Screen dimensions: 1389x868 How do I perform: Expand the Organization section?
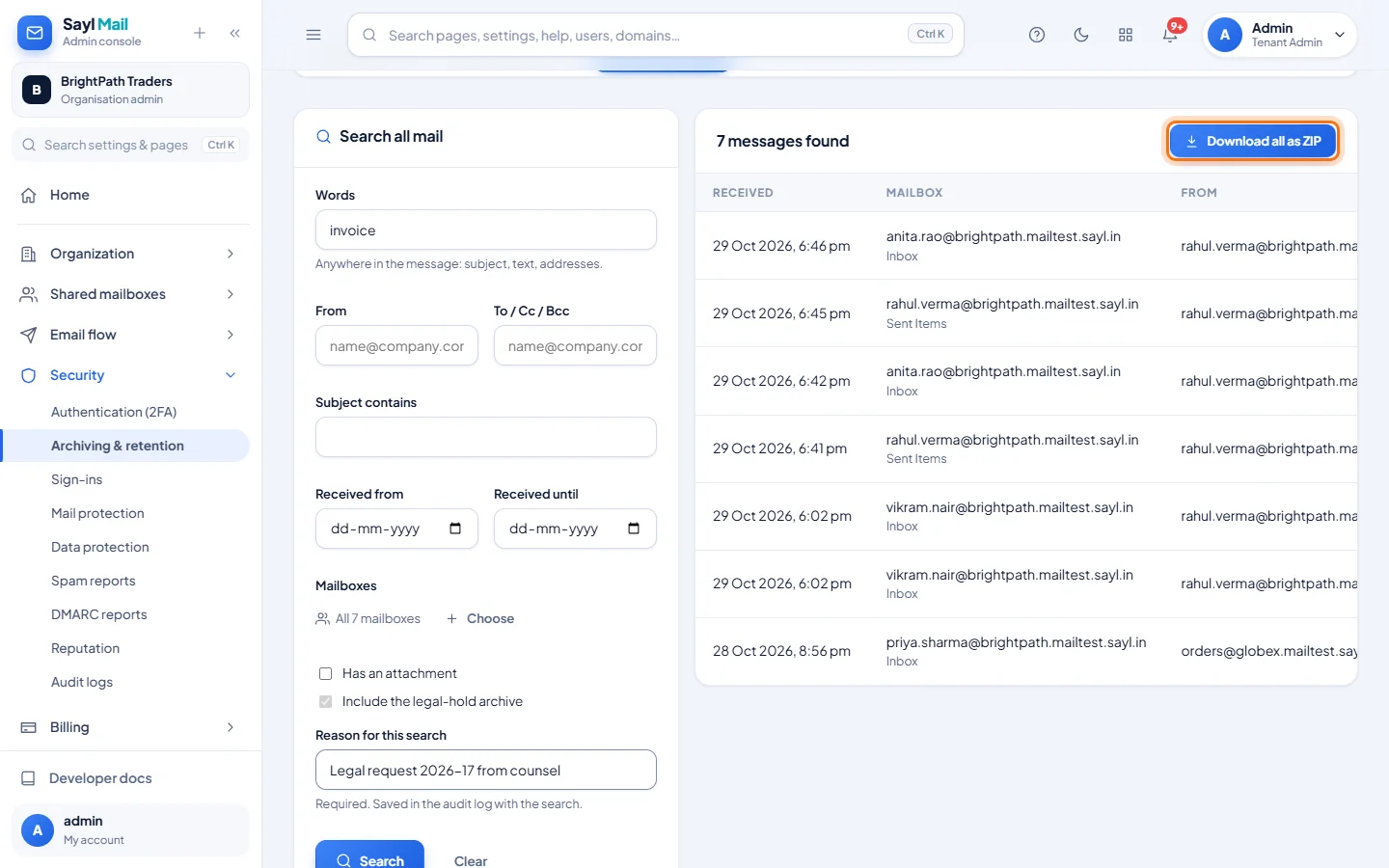231,254
